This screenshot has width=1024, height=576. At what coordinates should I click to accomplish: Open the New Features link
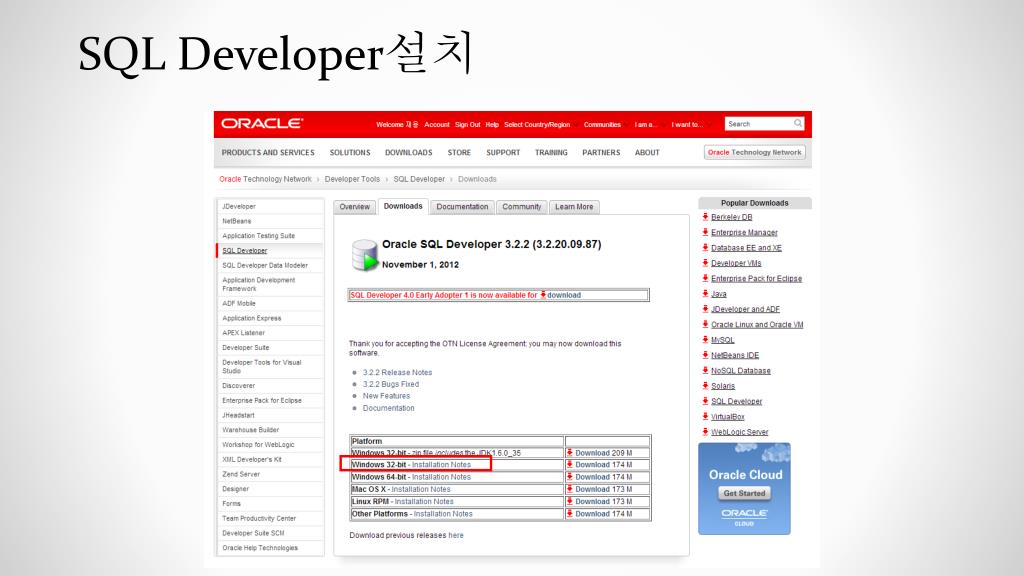(386, 396)
